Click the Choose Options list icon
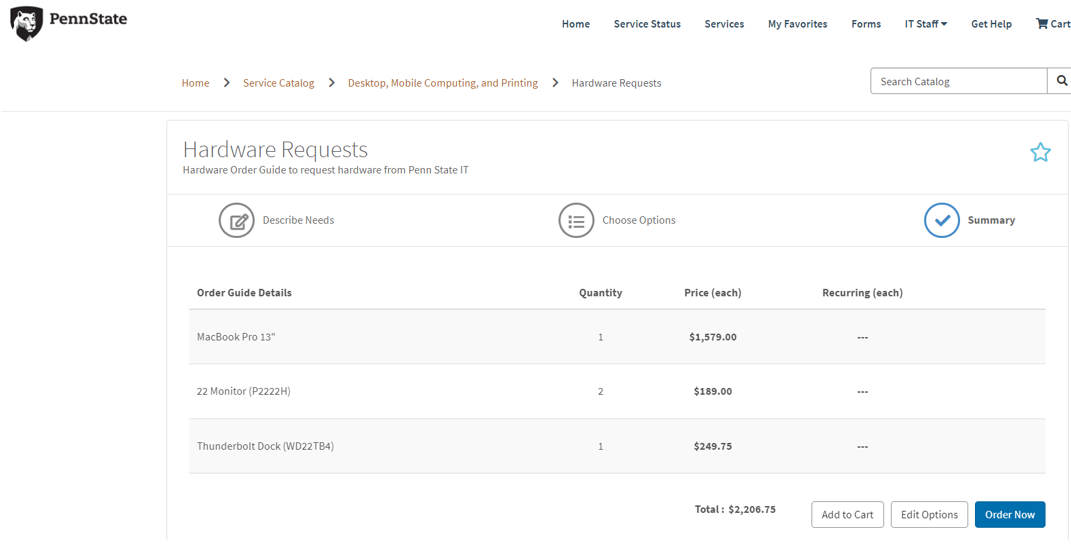 (576, 221)
